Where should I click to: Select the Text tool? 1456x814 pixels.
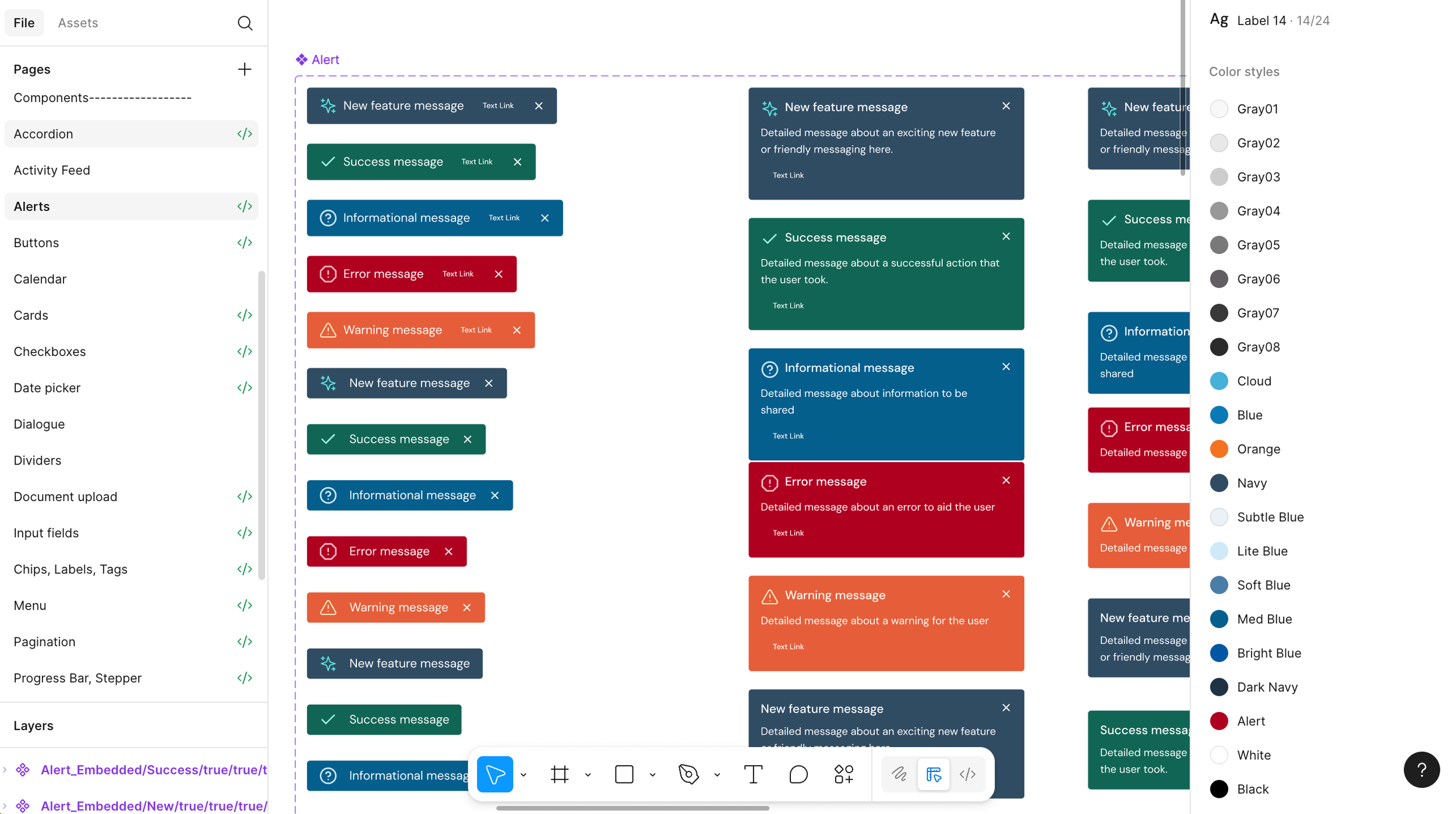pos(753,774)
